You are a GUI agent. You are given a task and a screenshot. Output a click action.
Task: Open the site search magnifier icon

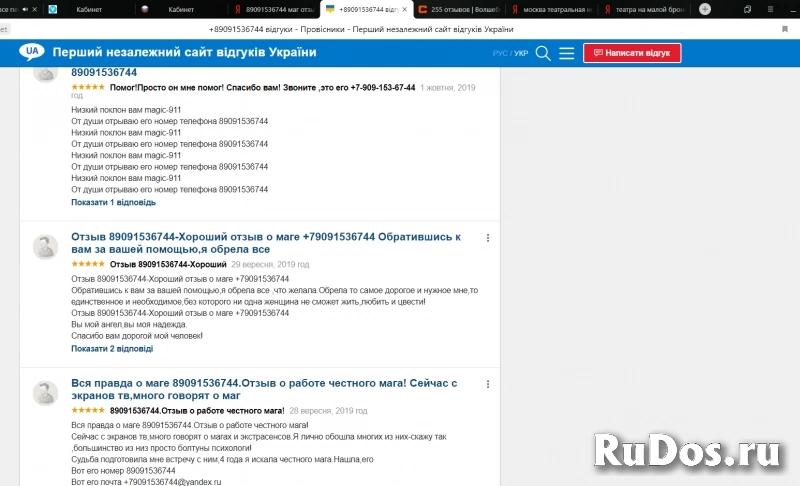click(x=543, y=53)
